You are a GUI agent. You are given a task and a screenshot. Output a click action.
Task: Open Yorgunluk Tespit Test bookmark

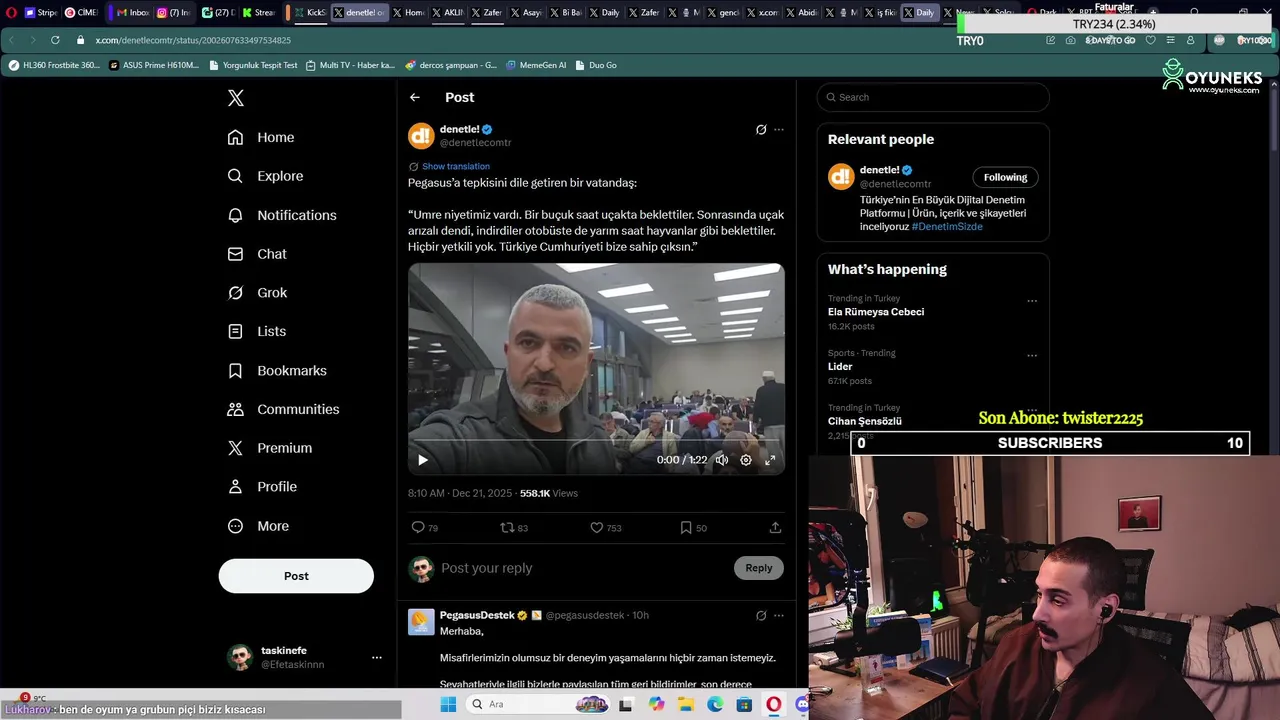point(254,65)
